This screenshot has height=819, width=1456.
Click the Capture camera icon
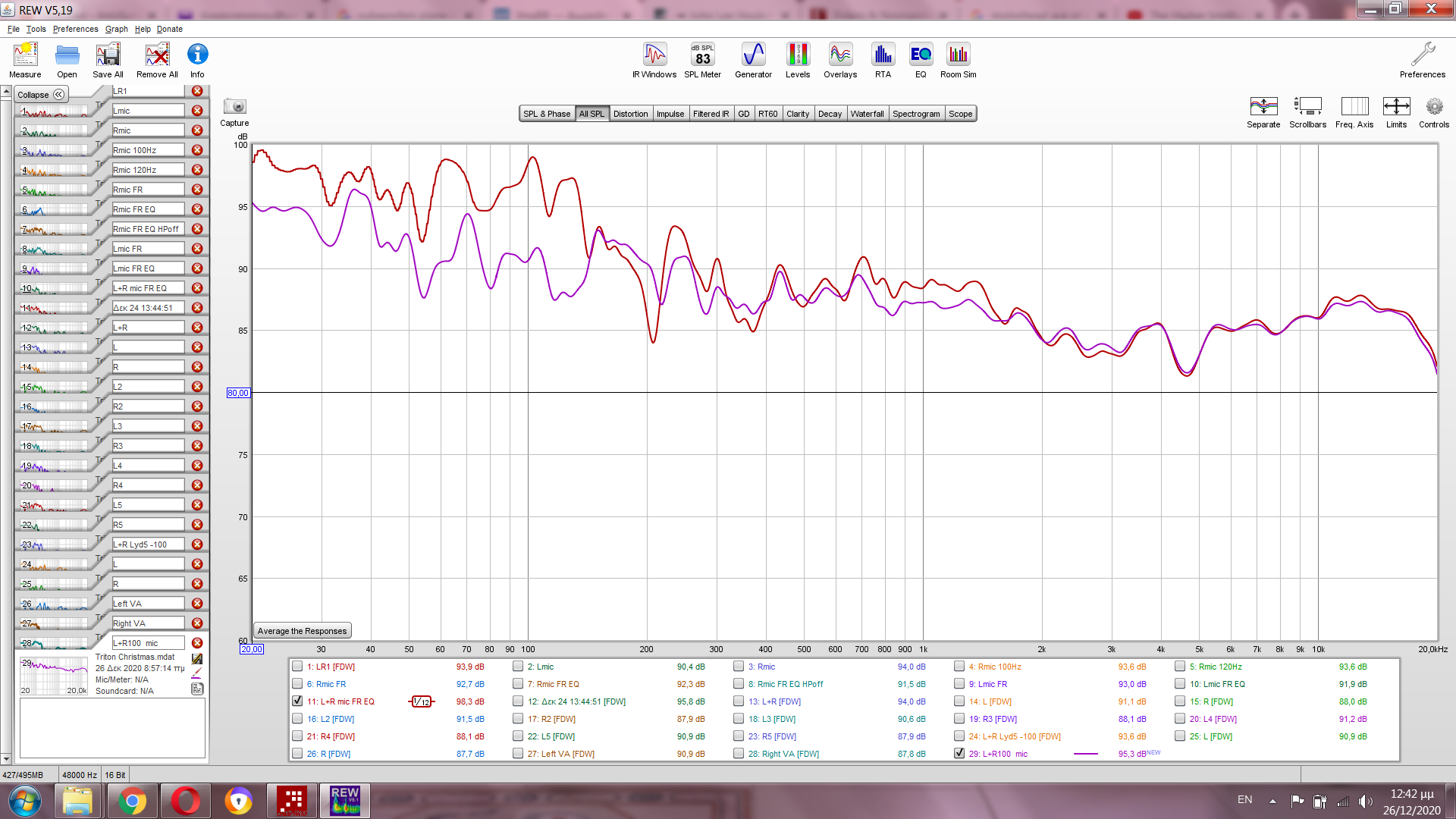234,107
